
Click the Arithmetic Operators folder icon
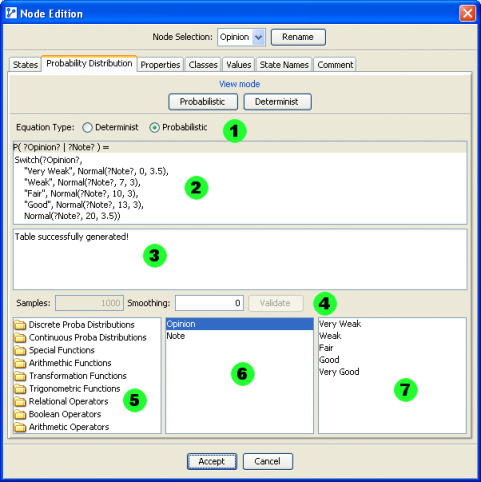20,427
